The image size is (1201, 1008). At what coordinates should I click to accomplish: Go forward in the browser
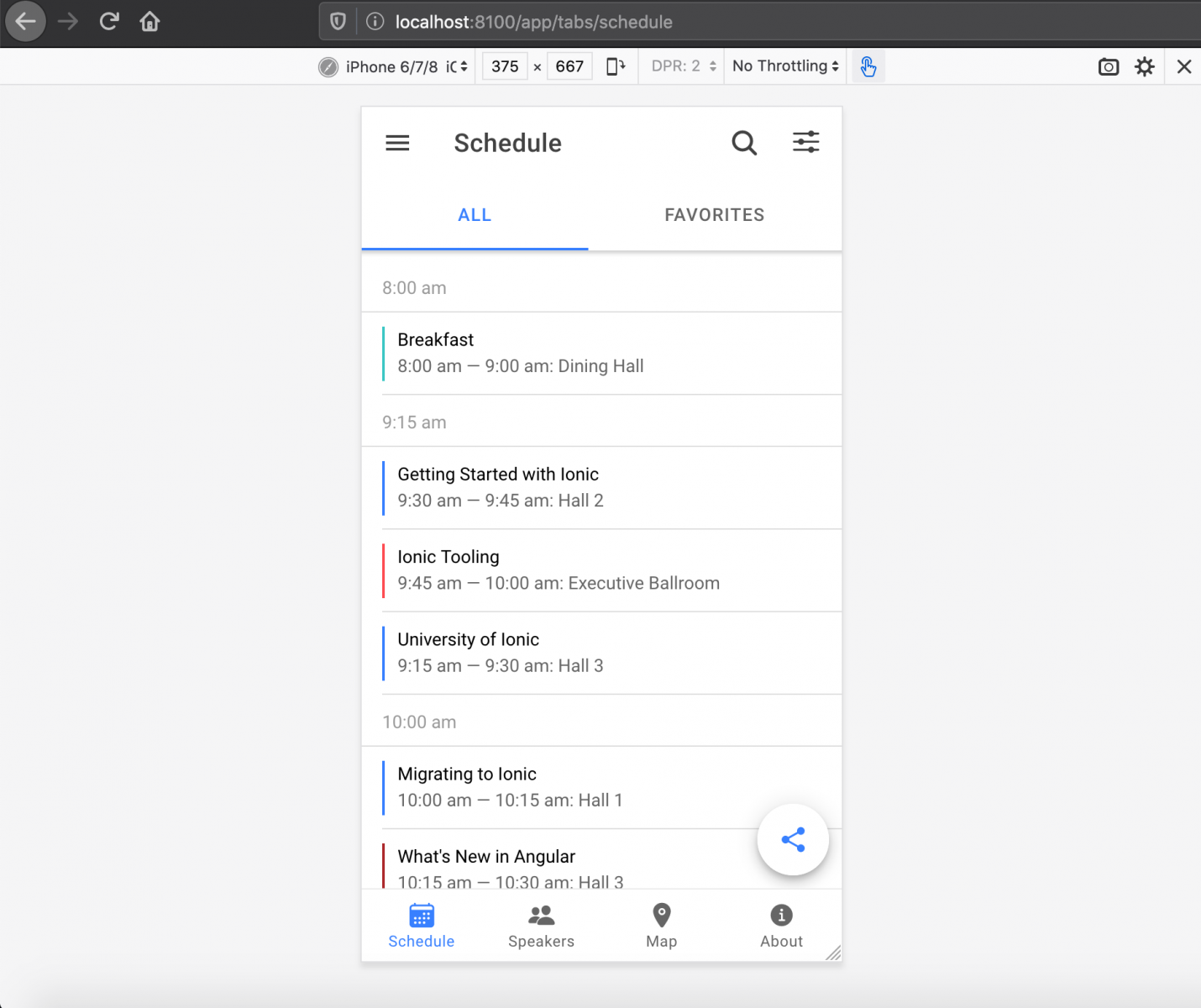(68, 22)
